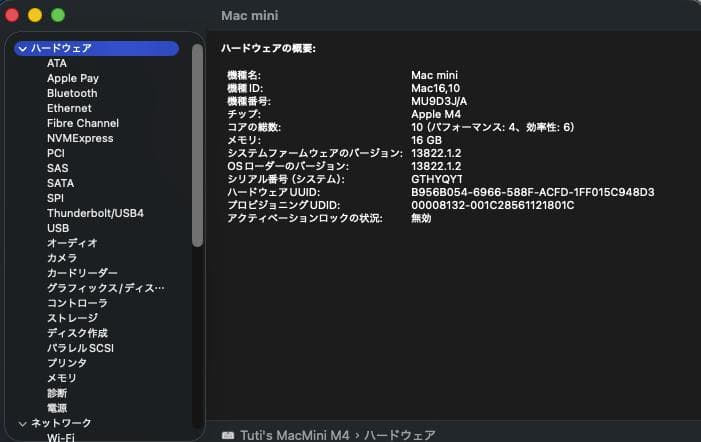Click the computer icon in path bar
This screenshot has height=442, width=701.
228,435
